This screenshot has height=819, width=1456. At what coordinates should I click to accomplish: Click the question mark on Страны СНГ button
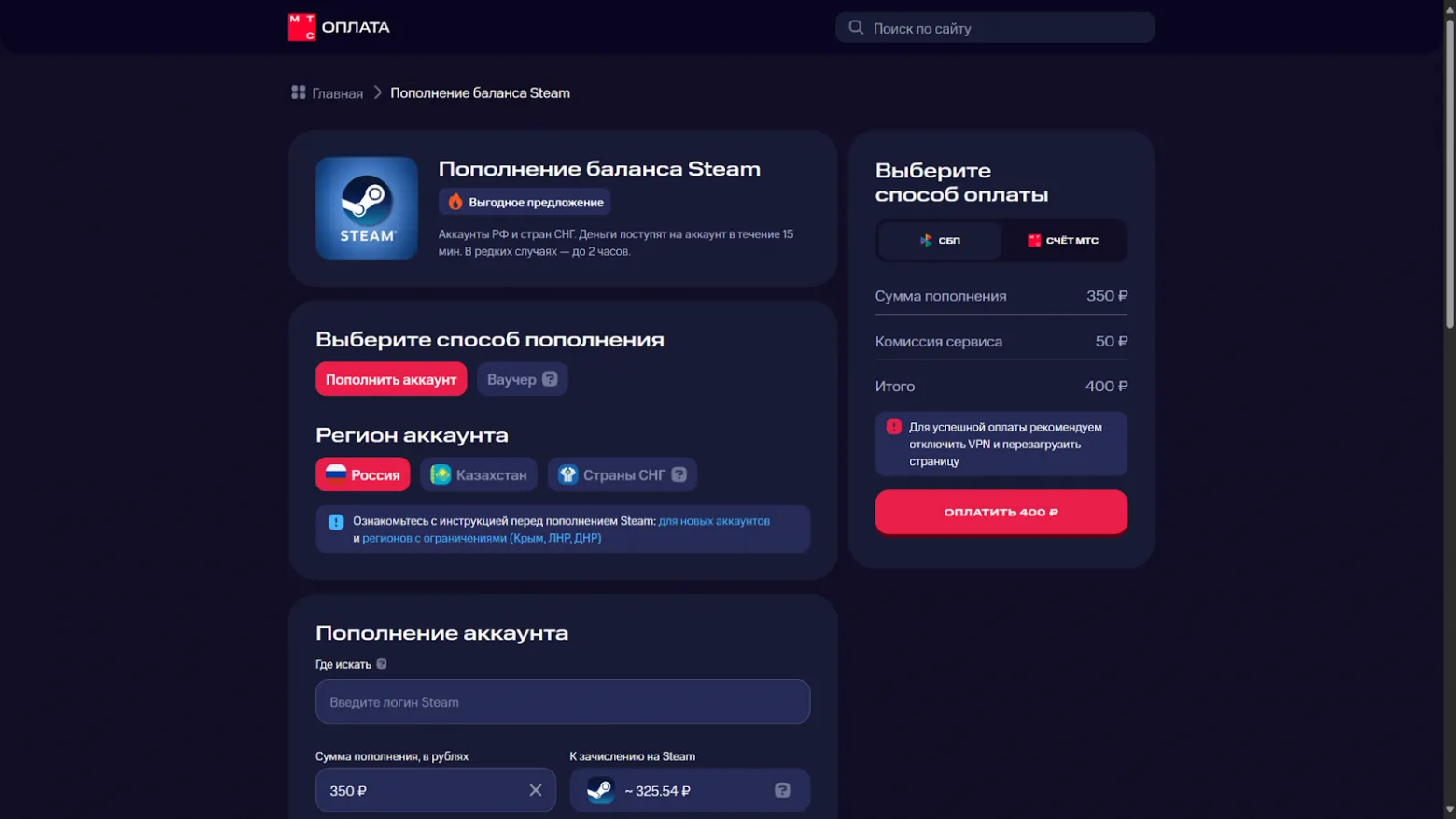(680, 474)
